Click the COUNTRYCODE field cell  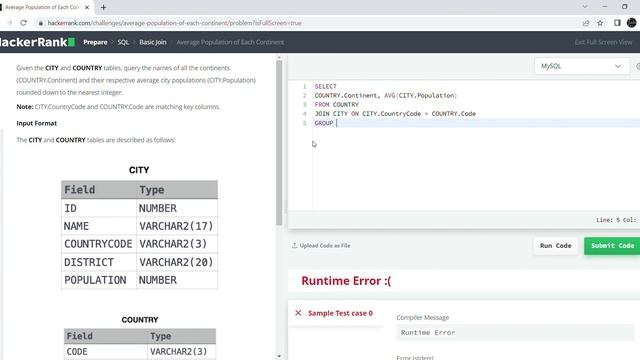98,244
